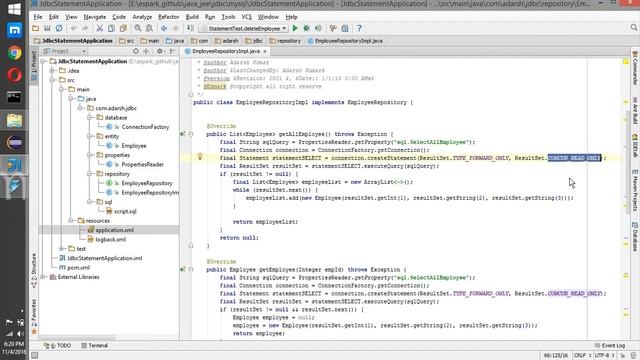Click the Redo arrow icon
Image resolution: width=640 pixels, height=360 pixels.
pyautogui.click(x=85, y=28)
